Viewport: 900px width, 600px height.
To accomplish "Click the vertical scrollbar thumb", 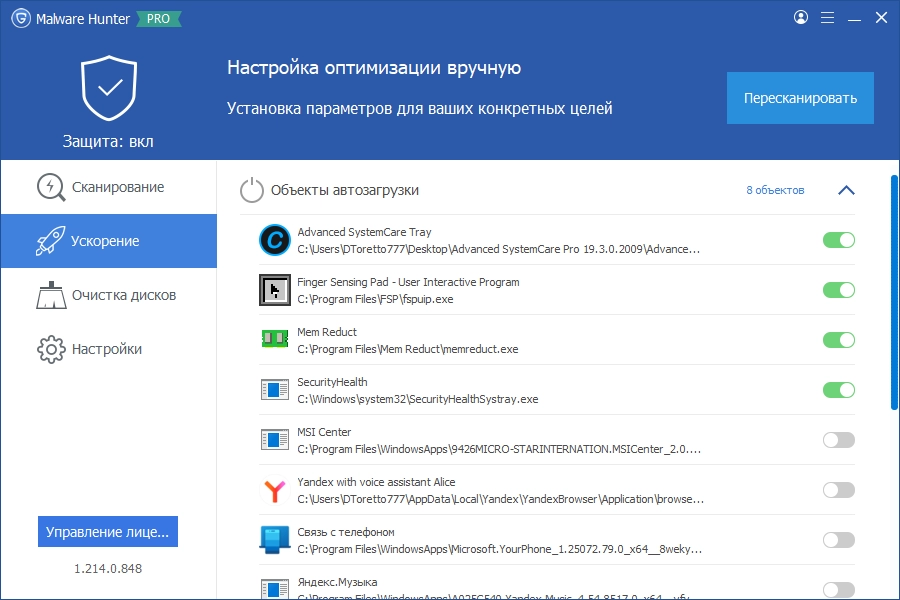I will coord(894,293).
